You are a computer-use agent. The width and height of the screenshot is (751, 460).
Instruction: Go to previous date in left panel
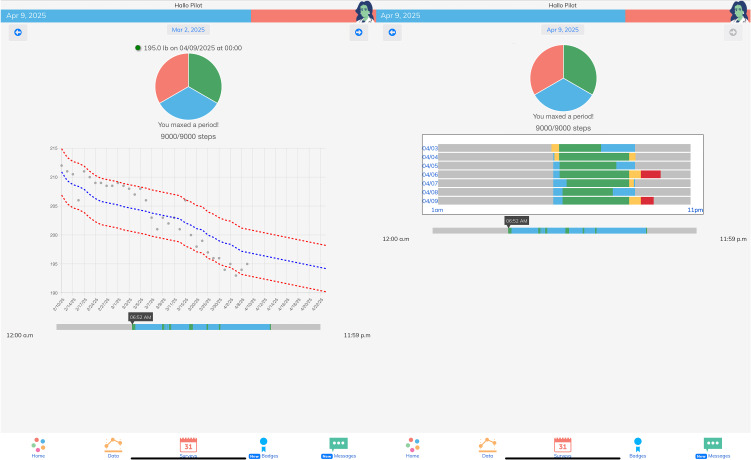tap(18, 33)
